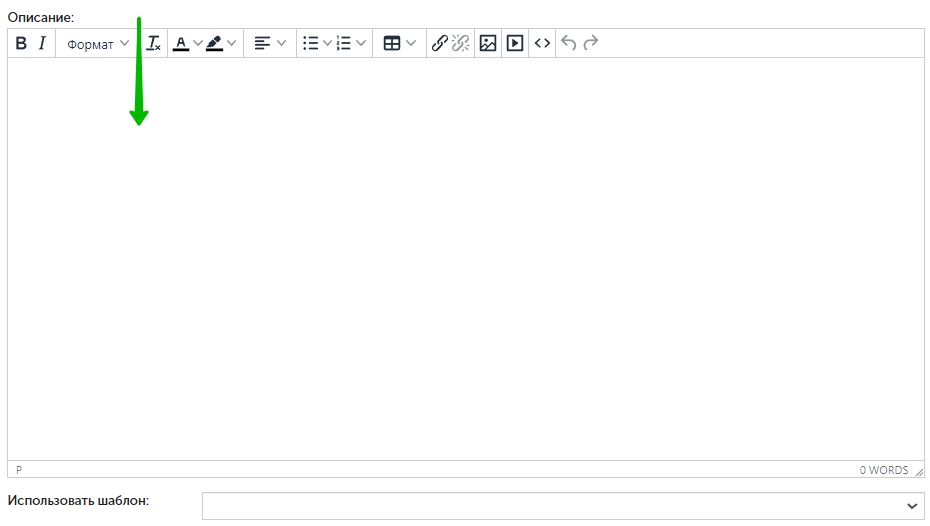Click the clear formatting icon
Screen dimensions: 930x526
point(154,43)
